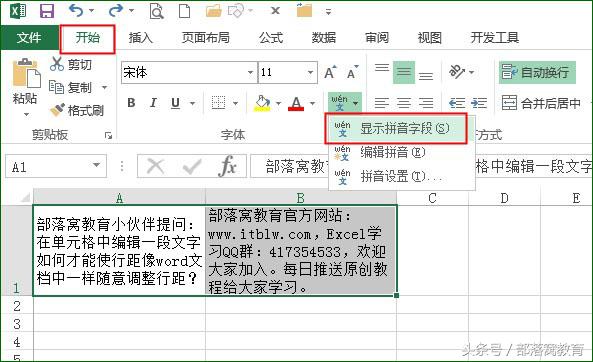Screen dimensions: 593x362
Task: Apply red font color
Action: (x=296, y=103)
